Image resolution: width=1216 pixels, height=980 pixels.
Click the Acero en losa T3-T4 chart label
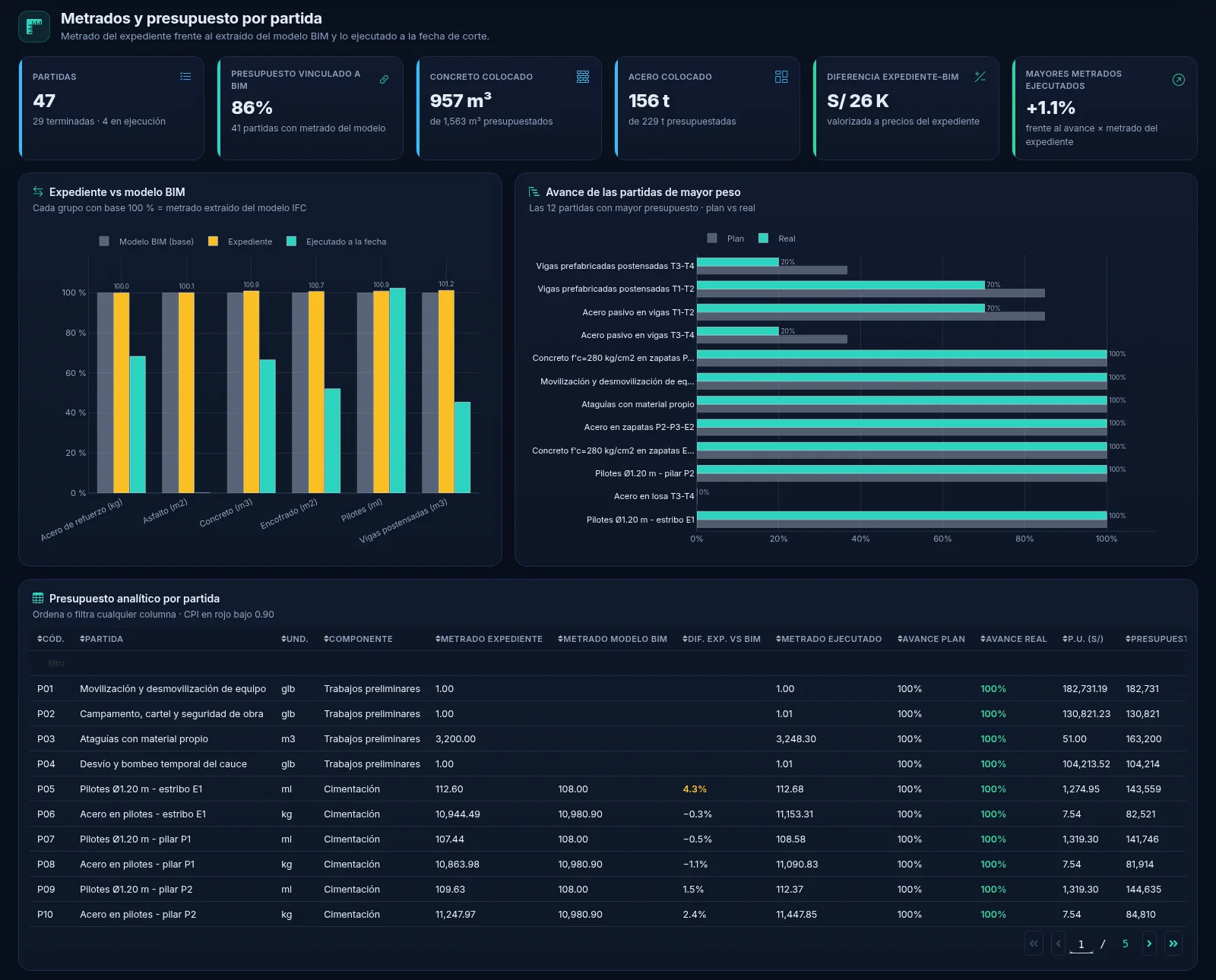tap(654, 496)
